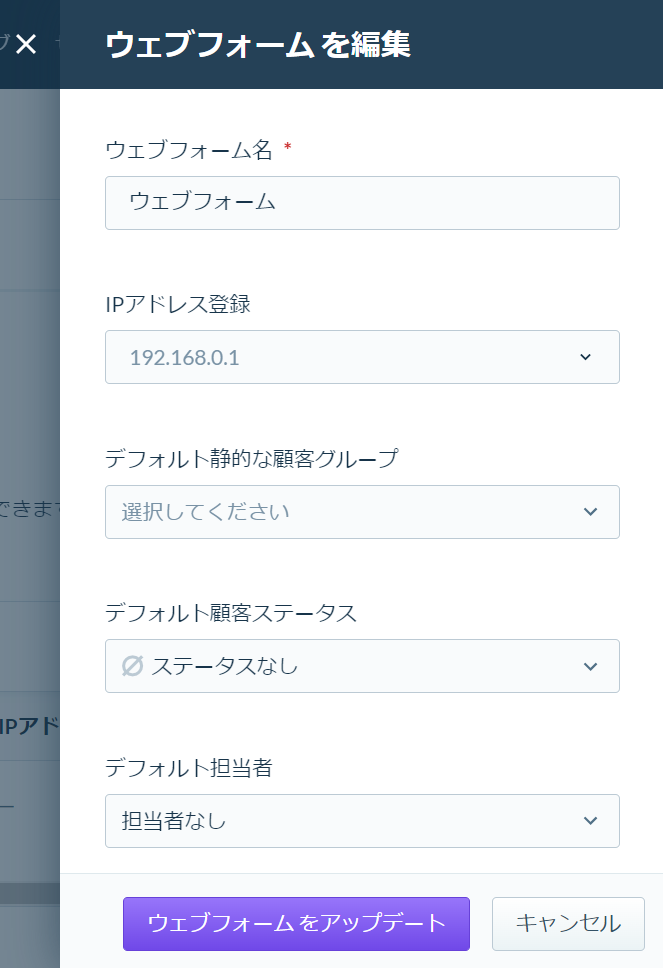Click the IPアドレス登録 field label
Viewport: 663px width, 968px height.
178,304
